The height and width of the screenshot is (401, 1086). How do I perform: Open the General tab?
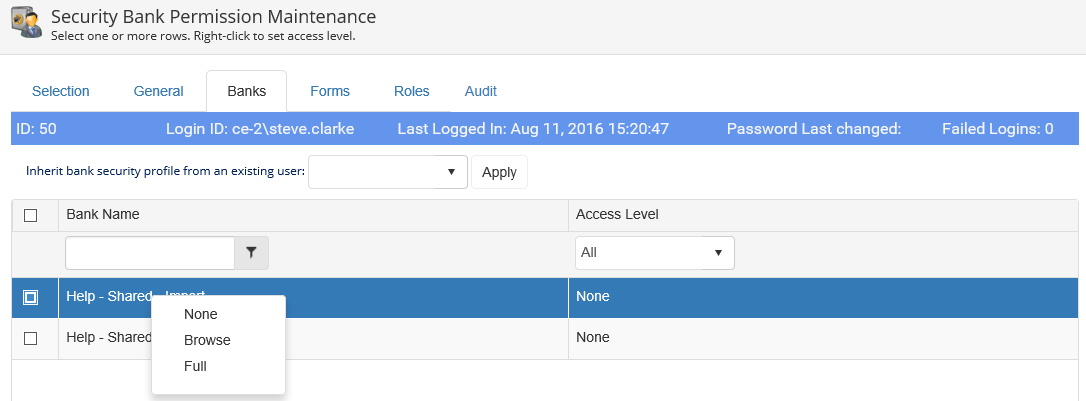pyautogui.click(x=158, y=91)
